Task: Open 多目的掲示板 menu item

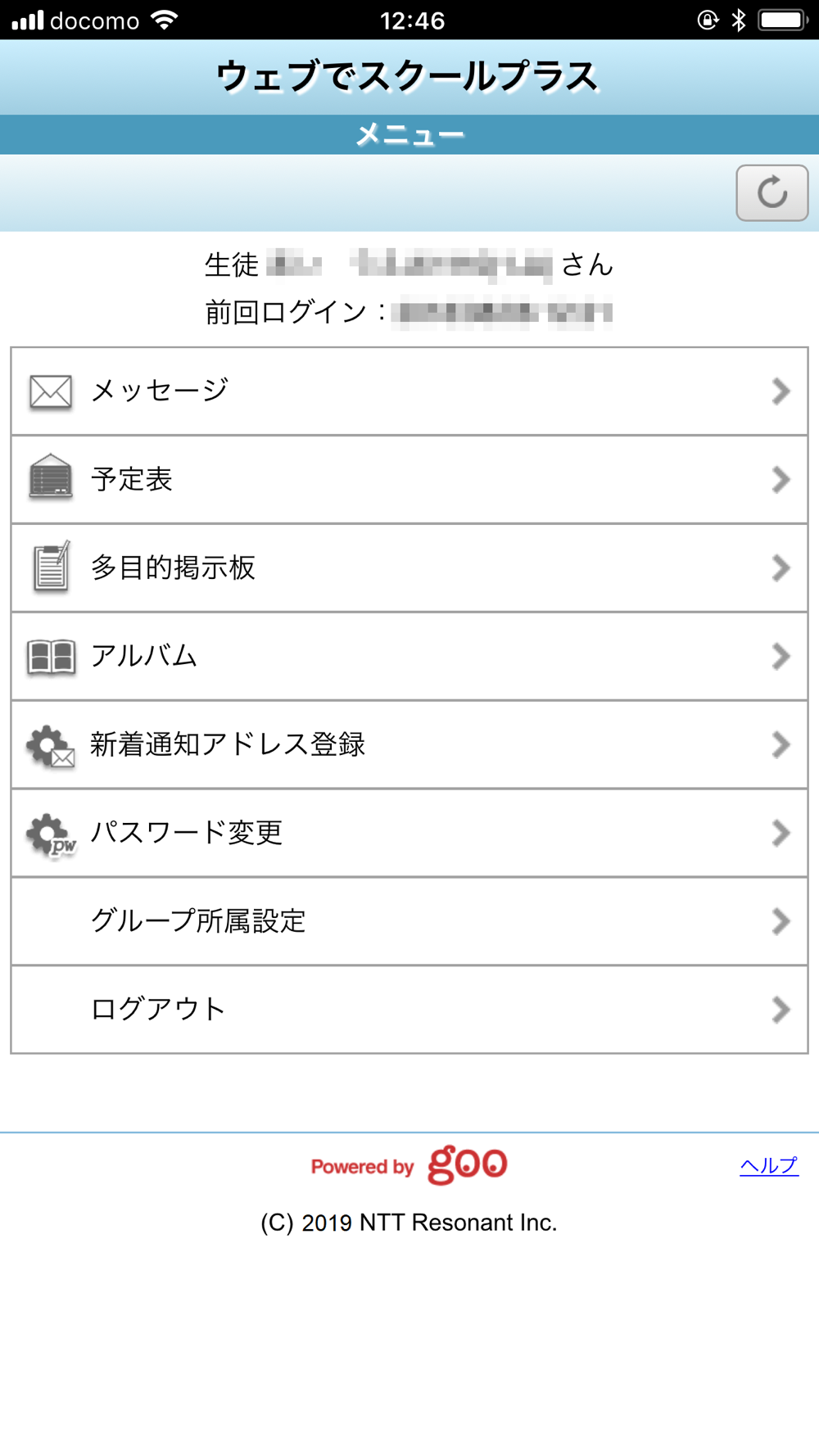Action: click(173, 567)
